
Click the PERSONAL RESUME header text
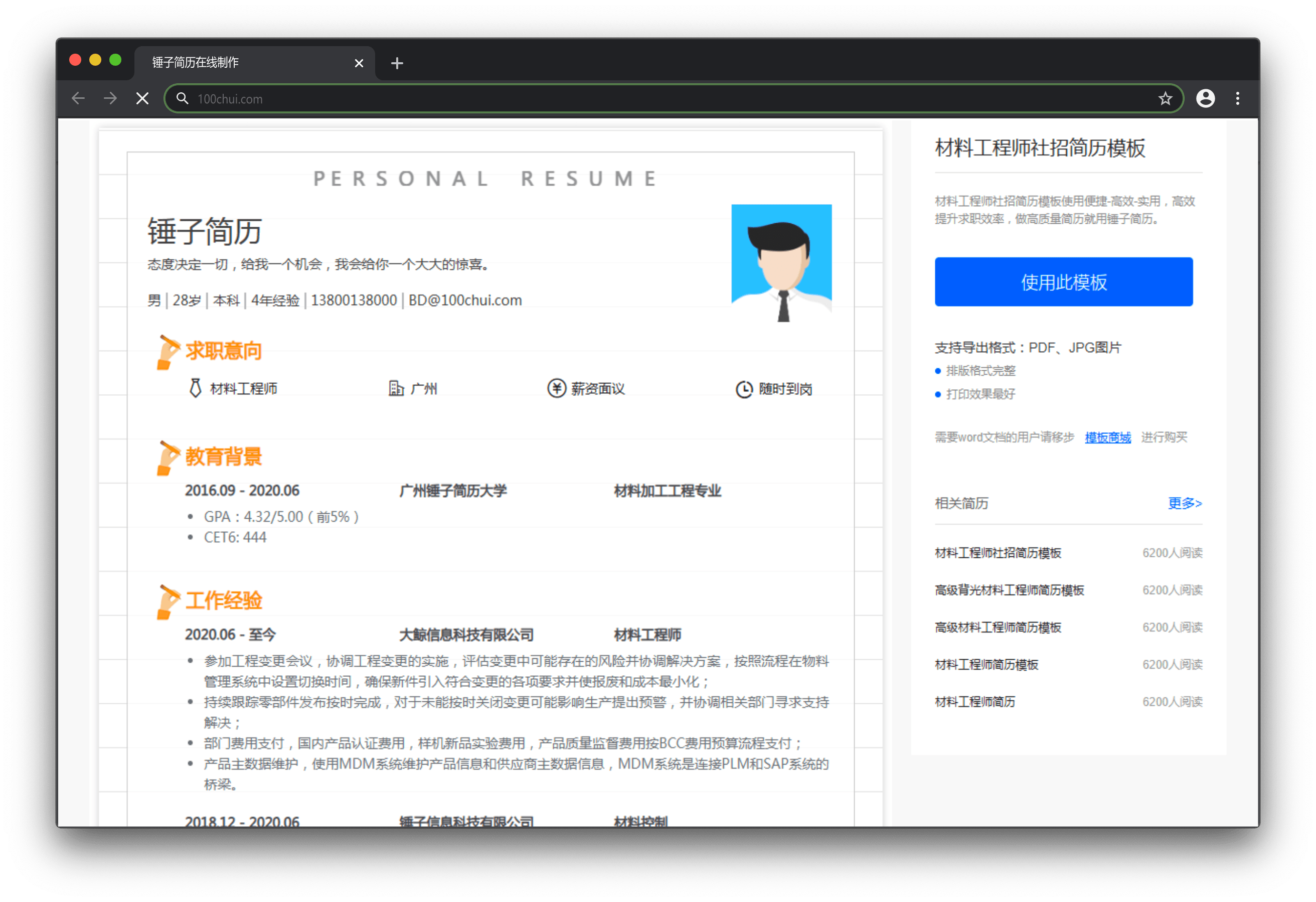point(486,179)
